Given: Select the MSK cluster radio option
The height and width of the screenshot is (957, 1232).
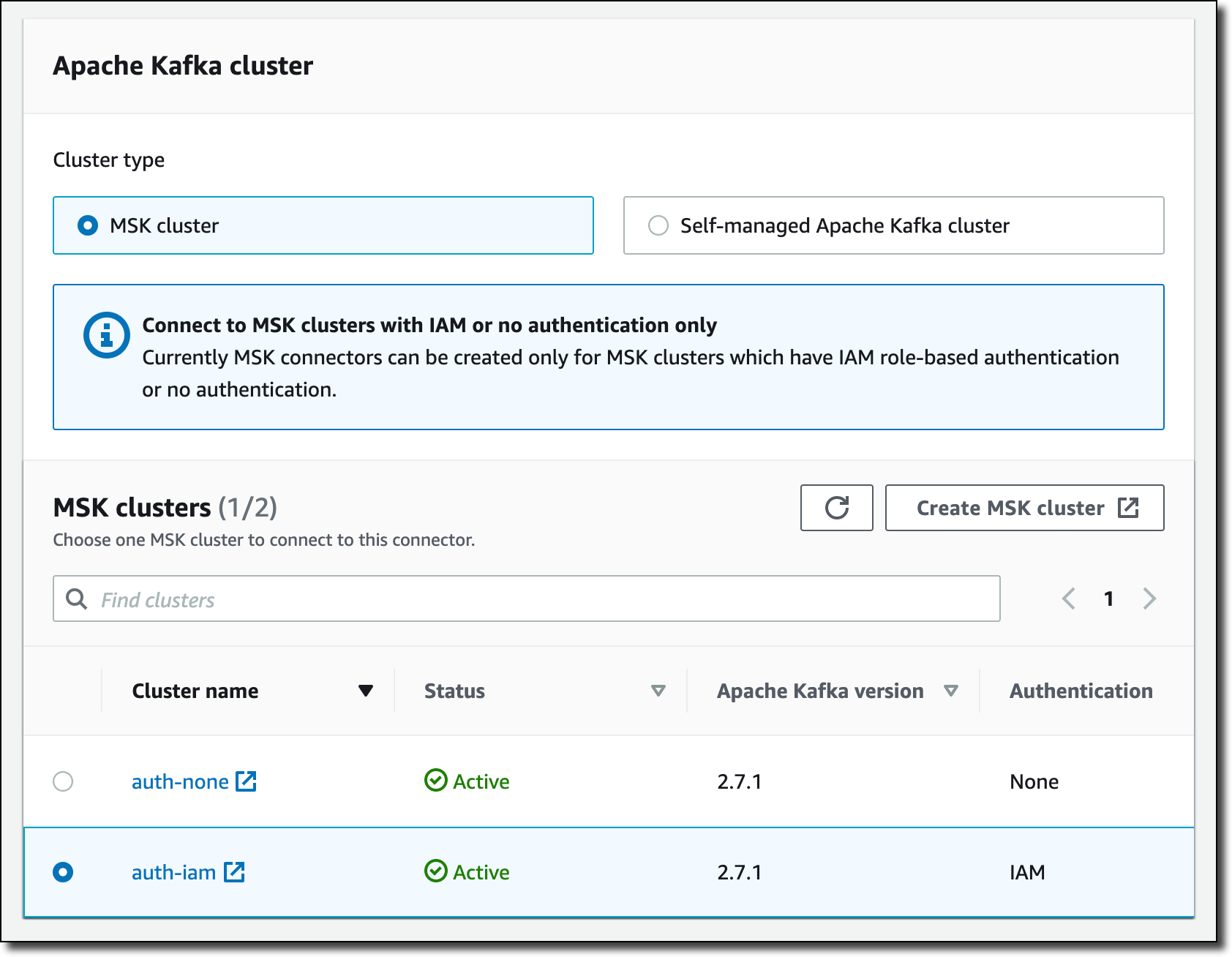Looking at the screenshot, I should pos(88,225).
